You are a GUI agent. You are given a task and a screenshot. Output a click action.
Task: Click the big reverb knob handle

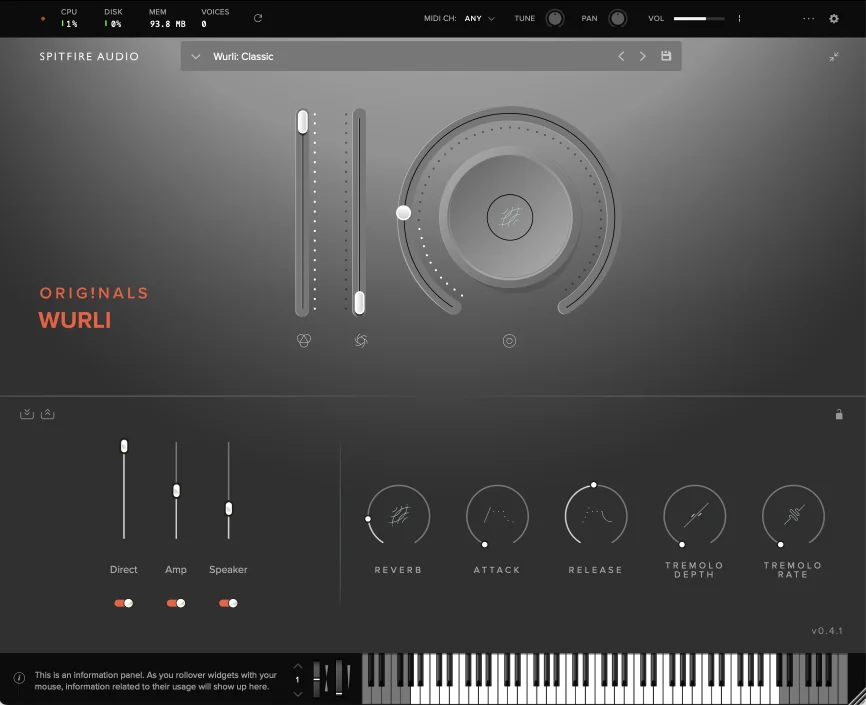coord(404,213)
